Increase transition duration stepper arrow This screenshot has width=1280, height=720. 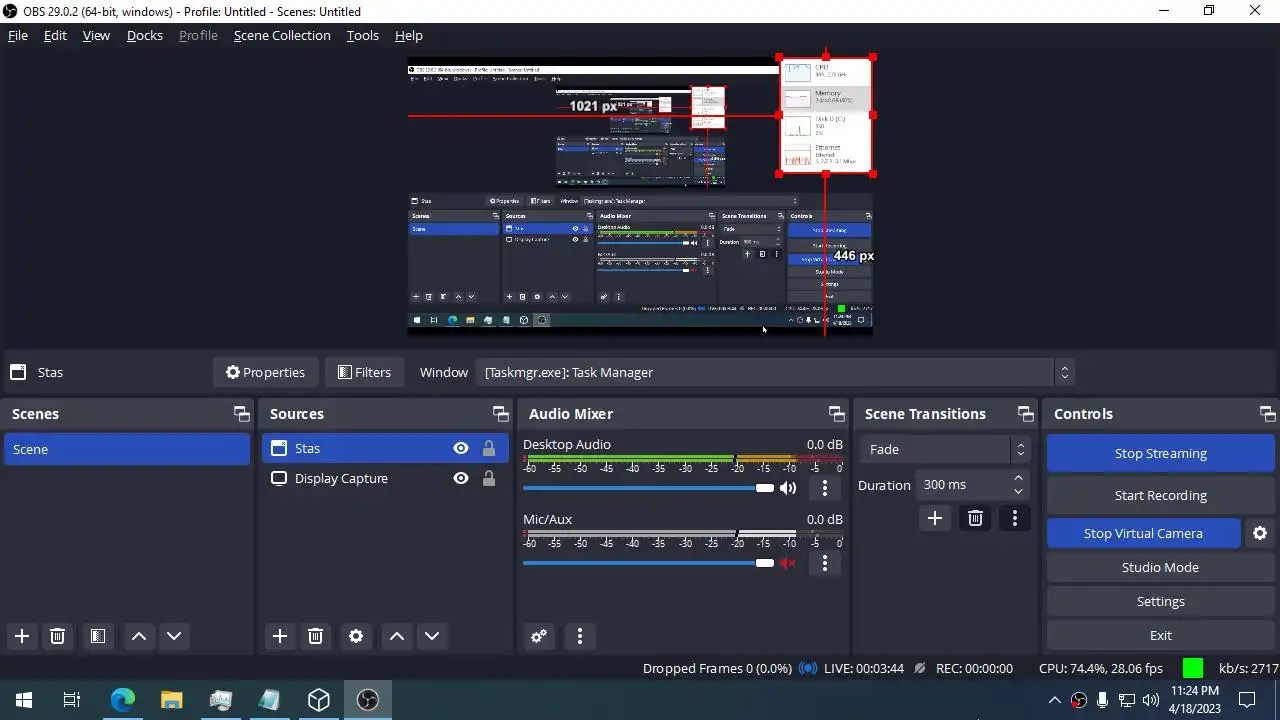click(x=1018, y=478)
